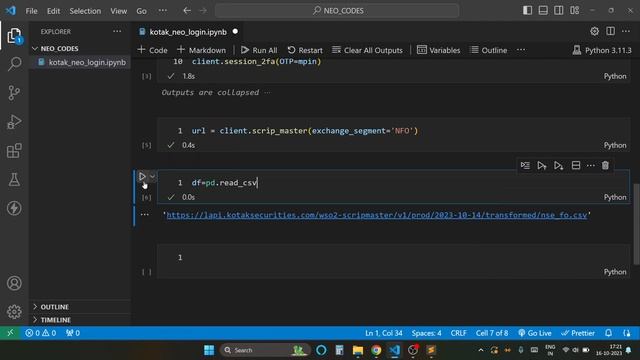Screen dimensions: 640x360
Task: Open the Variables panel
Action: [x=438, y=50]
